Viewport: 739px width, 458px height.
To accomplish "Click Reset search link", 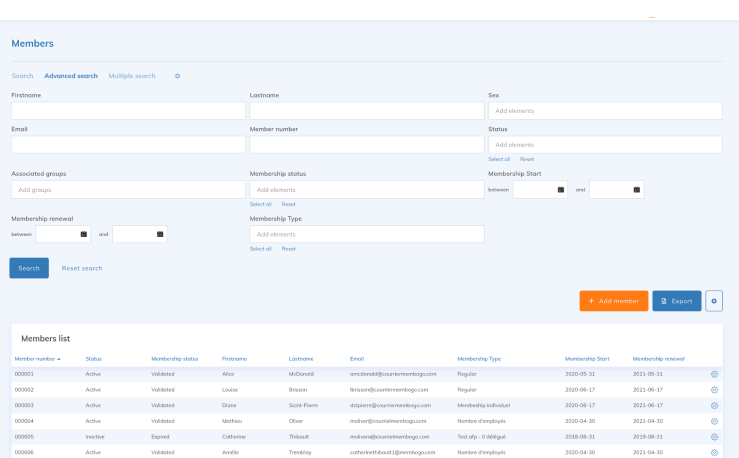I will (82, 268).
